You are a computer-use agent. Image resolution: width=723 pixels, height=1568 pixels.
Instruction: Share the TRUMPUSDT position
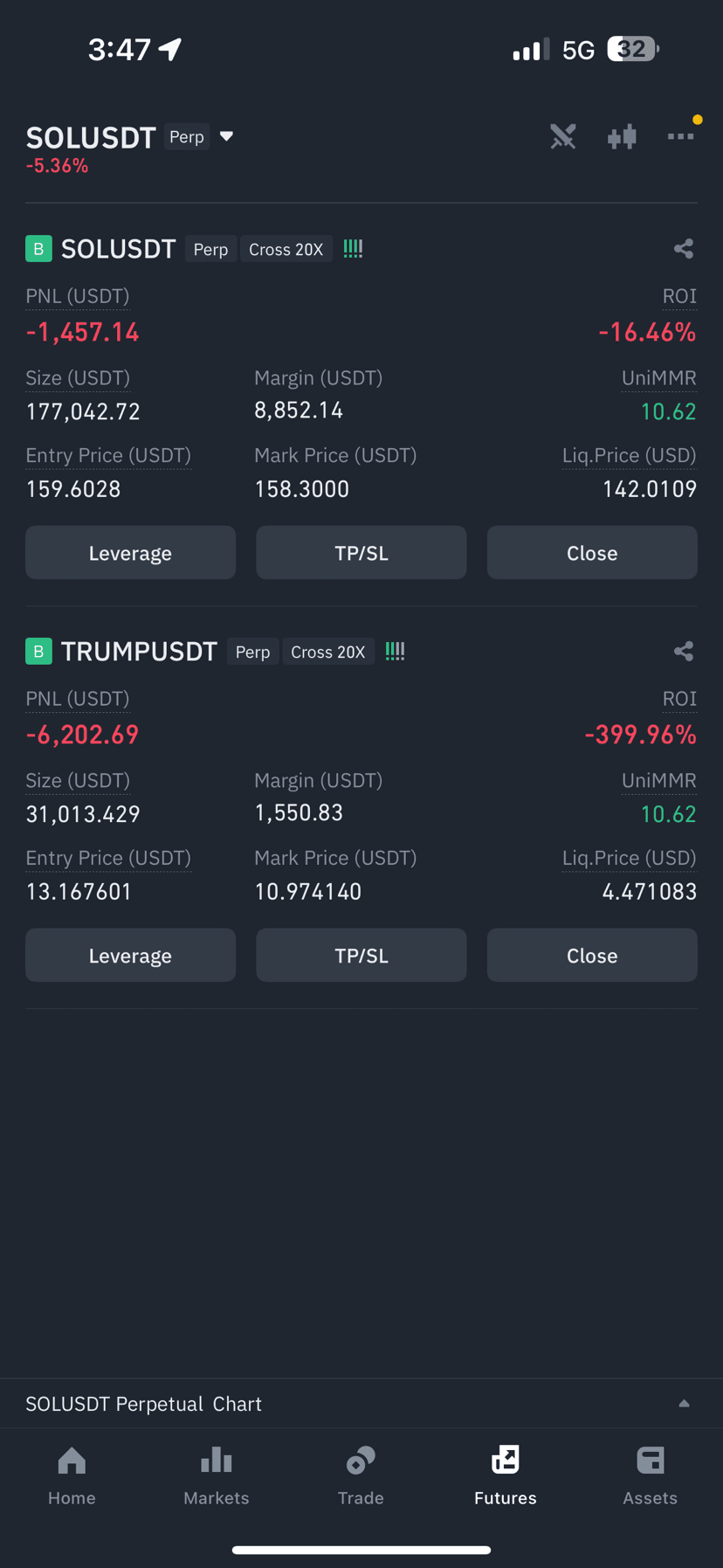click(684, 652)
